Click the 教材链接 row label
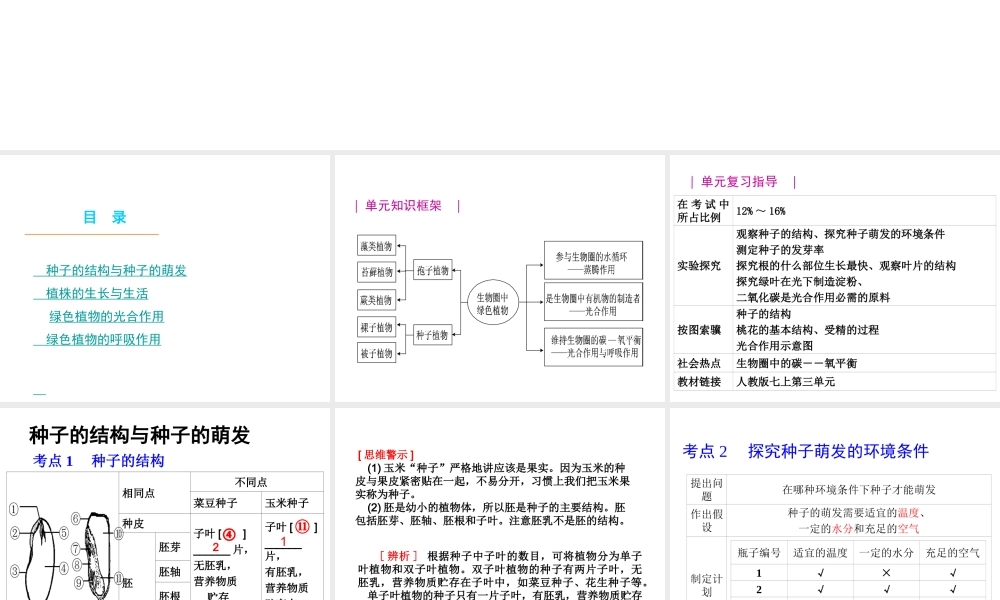1000x600 pixels. click(x=699, y=381)
